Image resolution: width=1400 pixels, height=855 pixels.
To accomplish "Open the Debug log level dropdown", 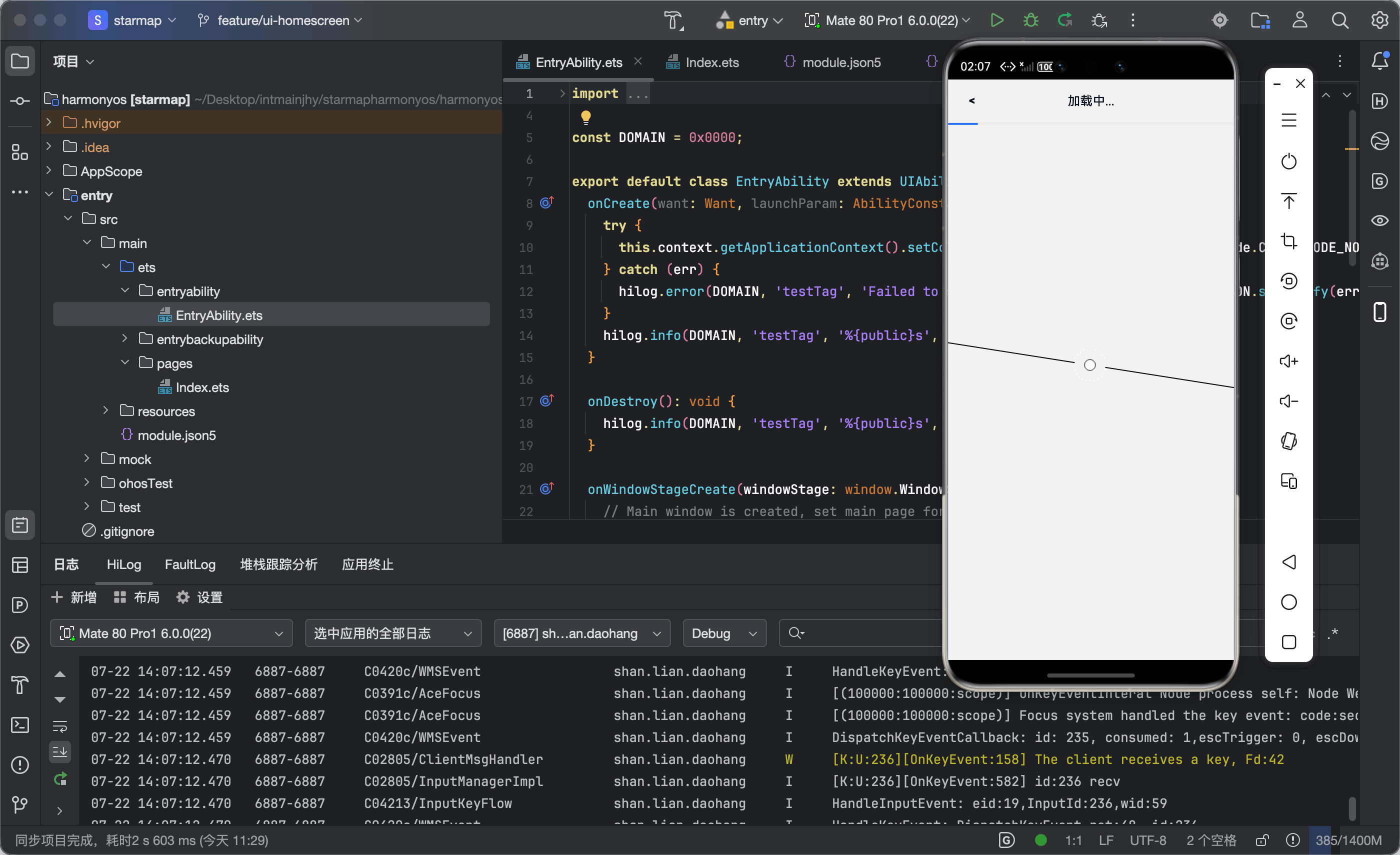I will tap(724, 633).
